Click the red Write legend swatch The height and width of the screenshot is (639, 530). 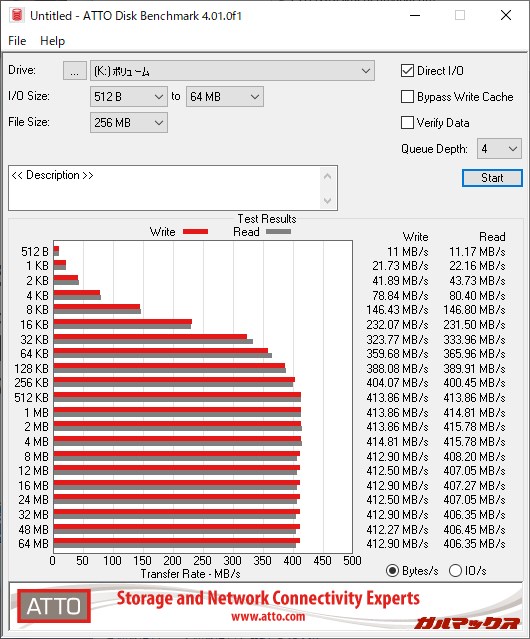[x=196, y=232]
